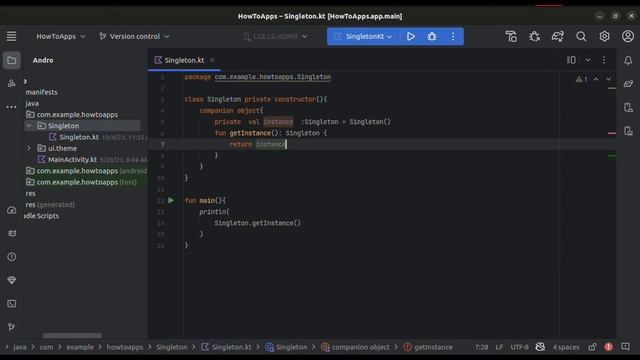This screenshot has height=360, width=640.
Task: Go to previous highlighted problem arrow
Action: point(596,79)
